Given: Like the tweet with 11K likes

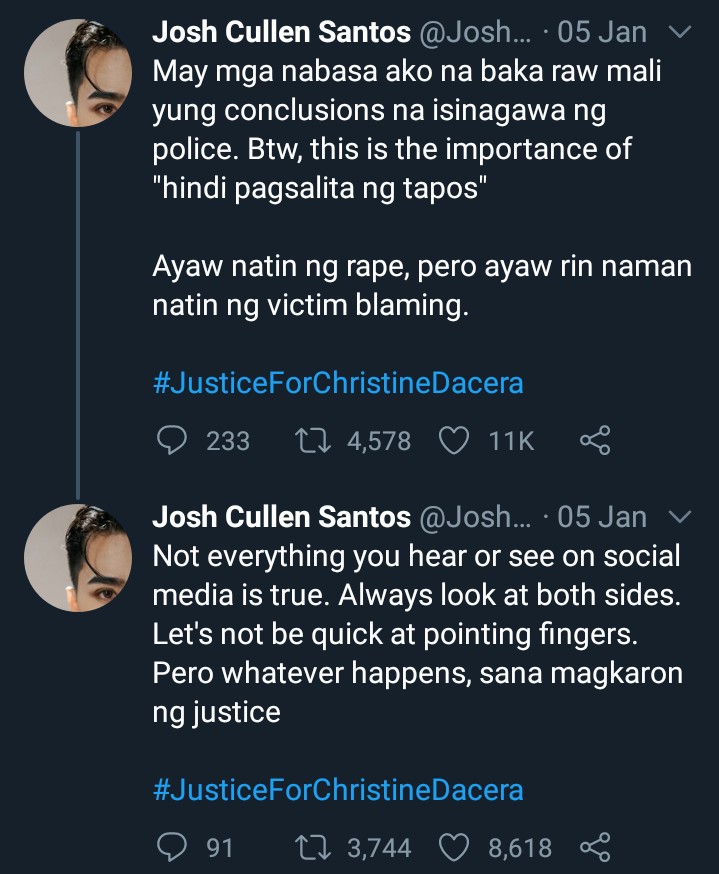Looking at the screenshot, I should point(455,441).
